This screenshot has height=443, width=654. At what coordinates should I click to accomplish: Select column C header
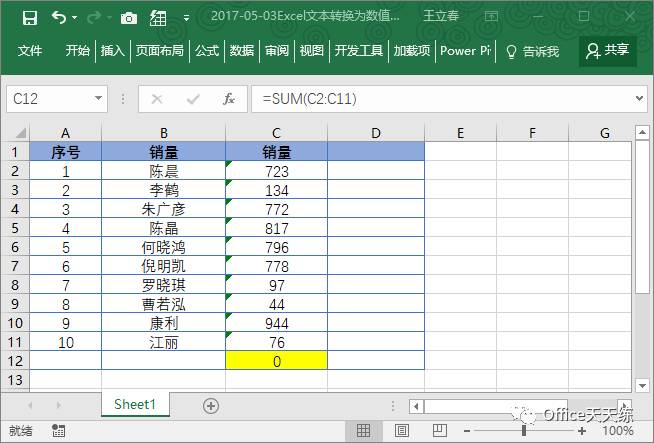pos(276,133)
